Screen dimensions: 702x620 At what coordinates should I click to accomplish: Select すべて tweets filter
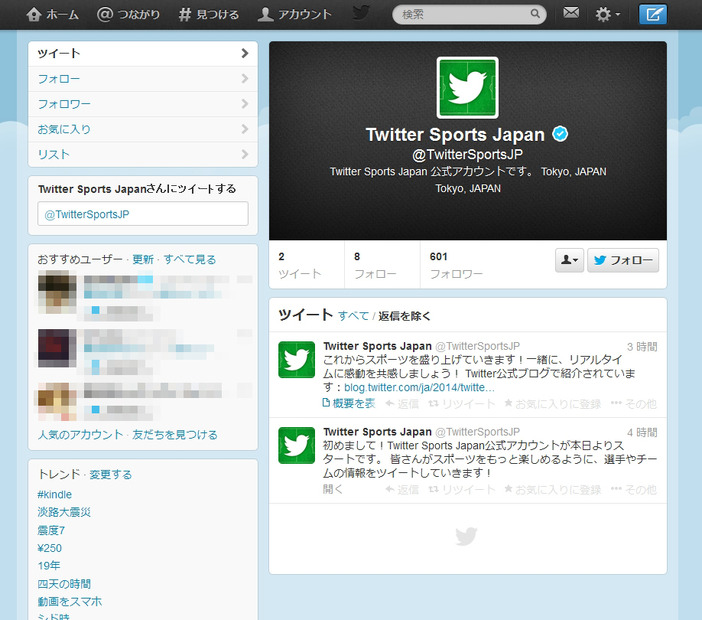[x=353, y=316]
